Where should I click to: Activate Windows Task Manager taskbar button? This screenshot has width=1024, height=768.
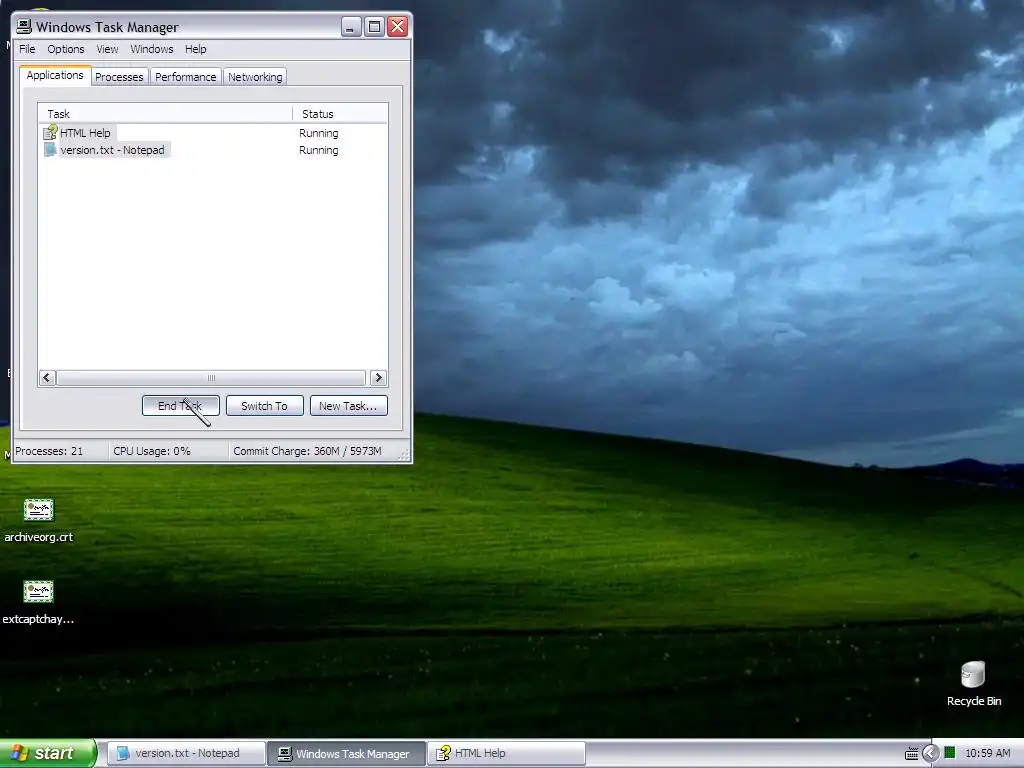coord(347,754)
